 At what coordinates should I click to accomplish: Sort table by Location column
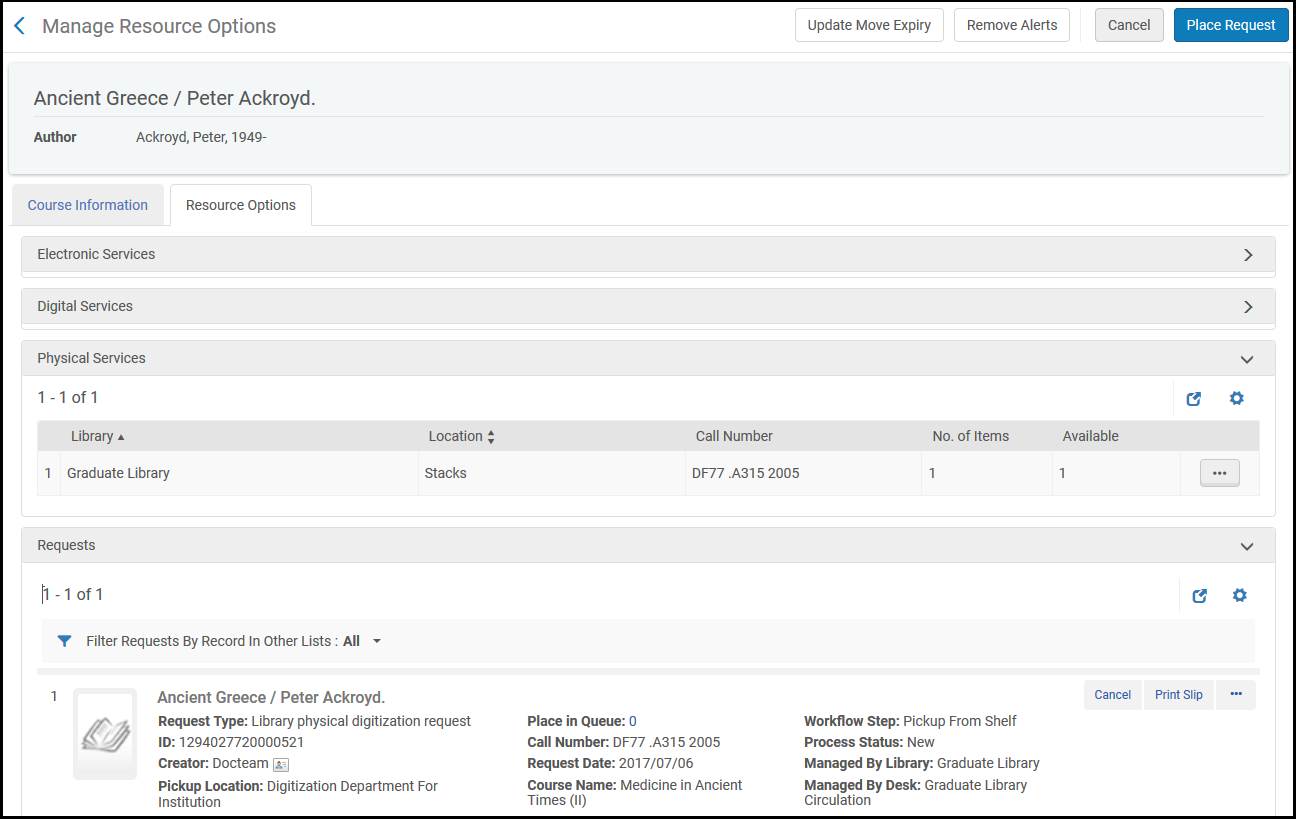(462, 436)
